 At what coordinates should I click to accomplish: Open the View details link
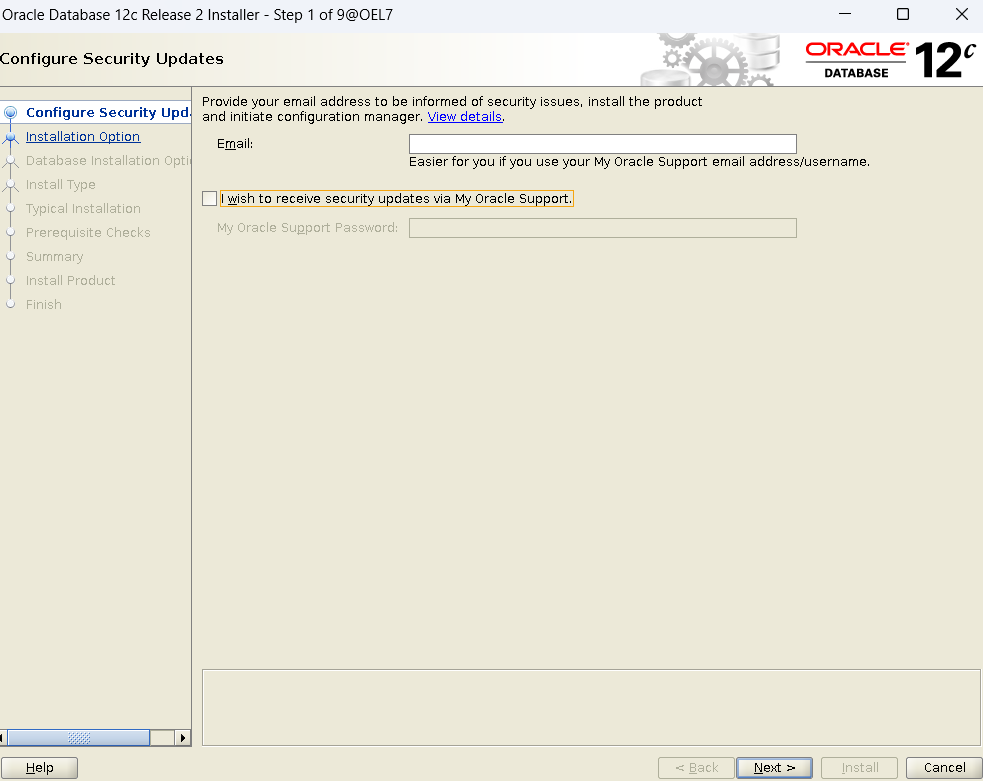(465, 117)
